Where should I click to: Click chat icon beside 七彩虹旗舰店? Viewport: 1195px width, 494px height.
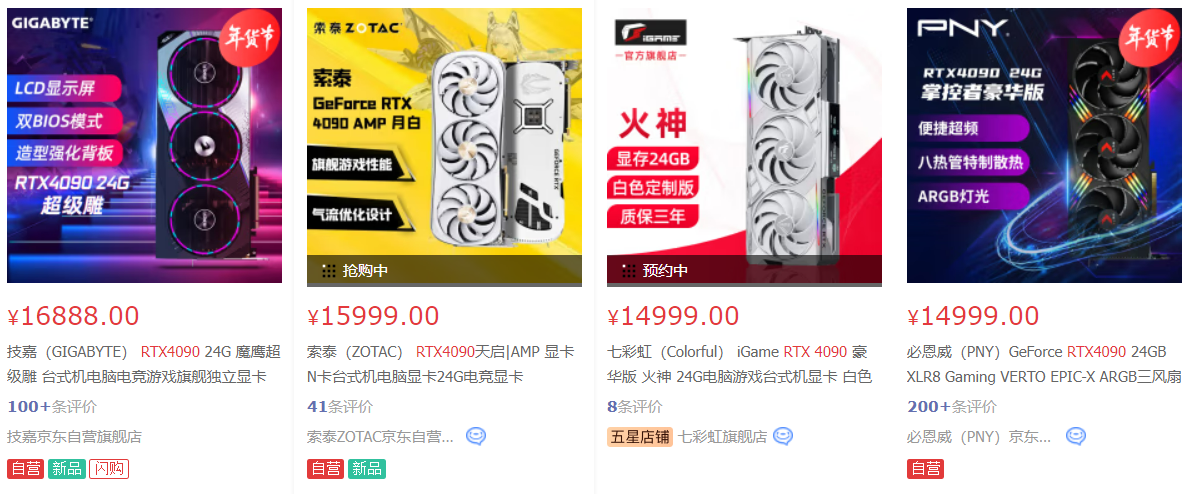(x=783, y=437)
